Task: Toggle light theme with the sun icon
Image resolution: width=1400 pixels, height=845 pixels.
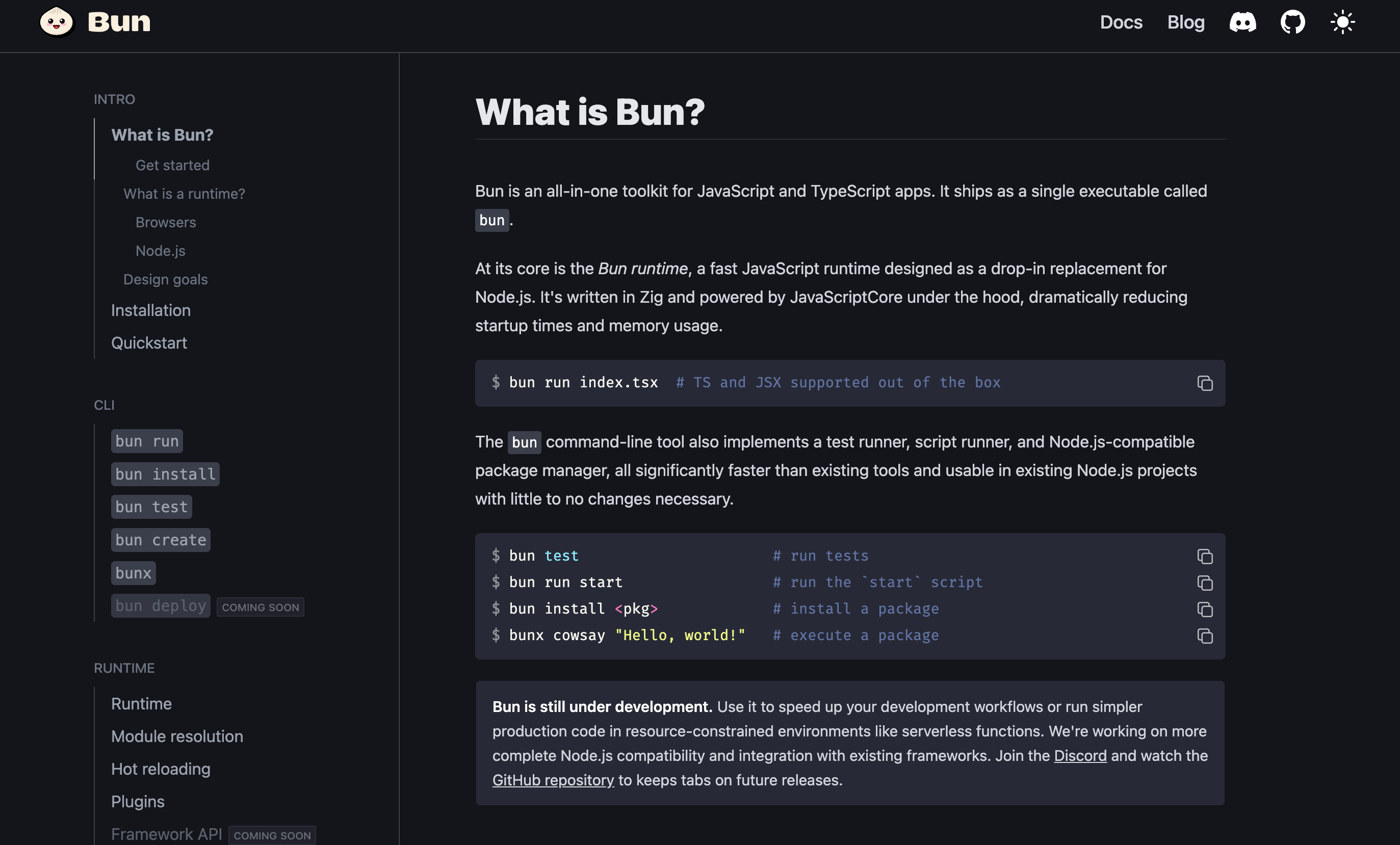Action: [x=1342, y=22]
